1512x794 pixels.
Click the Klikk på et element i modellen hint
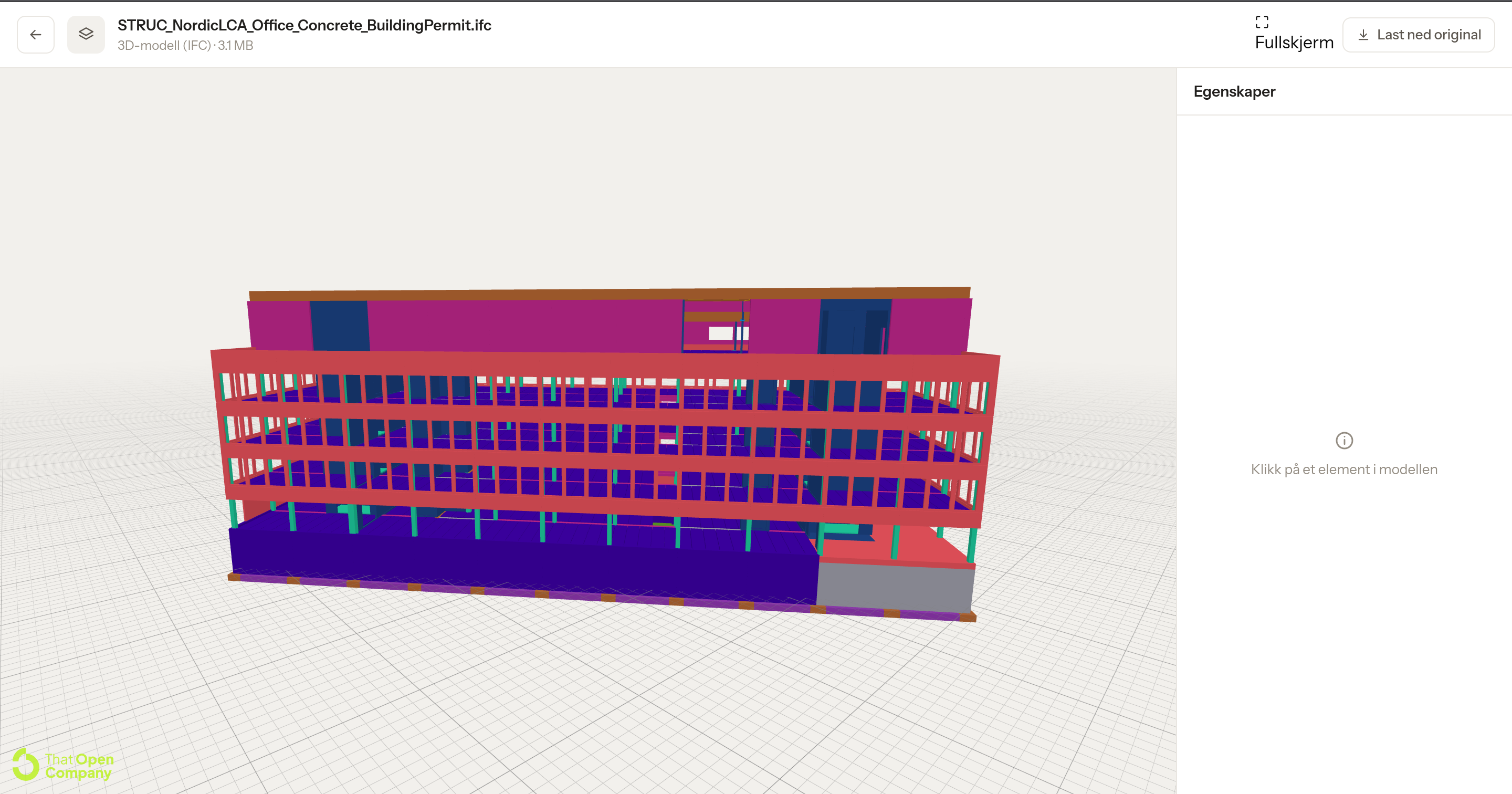pyautogui.click(x=1344, y=469)
